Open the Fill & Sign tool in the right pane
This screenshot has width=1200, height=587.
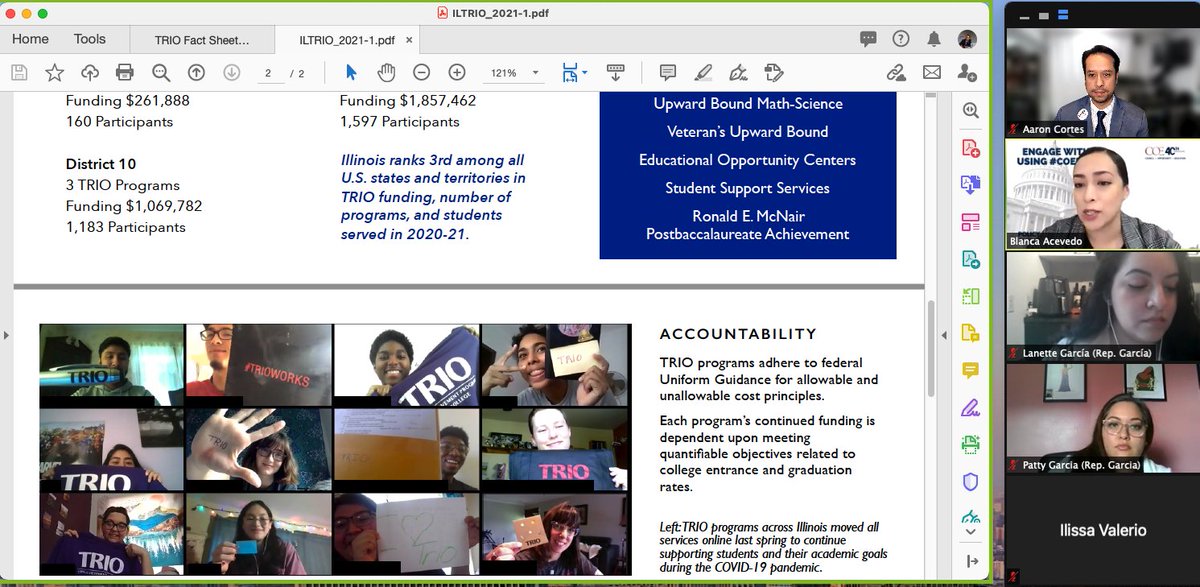point(970,407)
